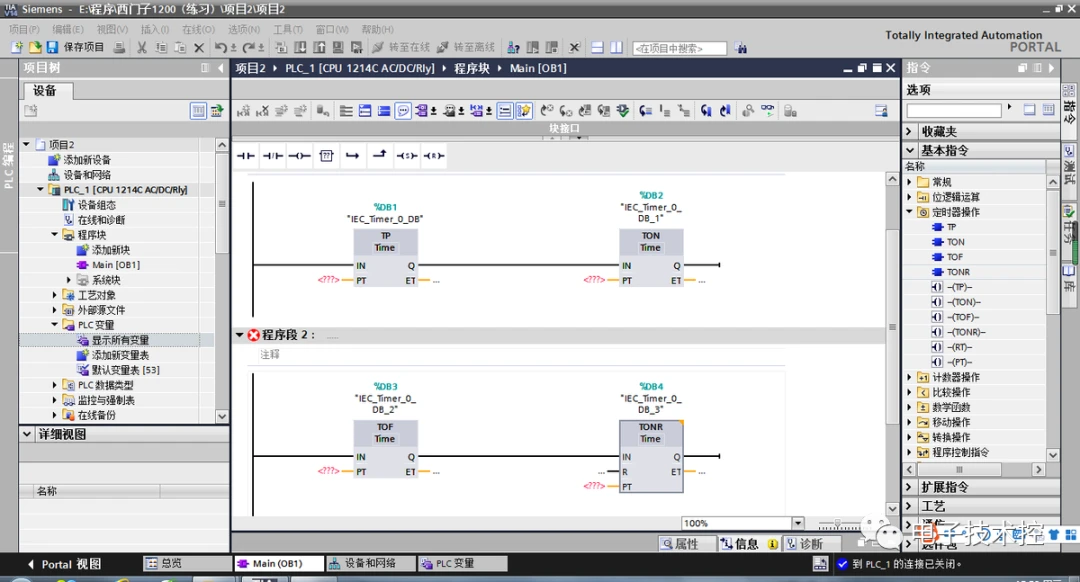Click the save project disk icon

point(52,47)
